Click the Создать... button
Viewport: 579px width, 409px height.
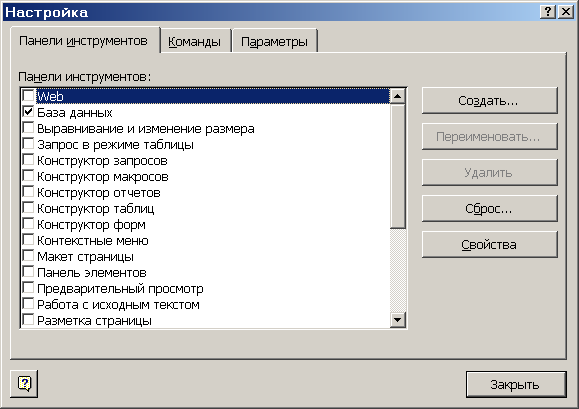pos(489,100)
